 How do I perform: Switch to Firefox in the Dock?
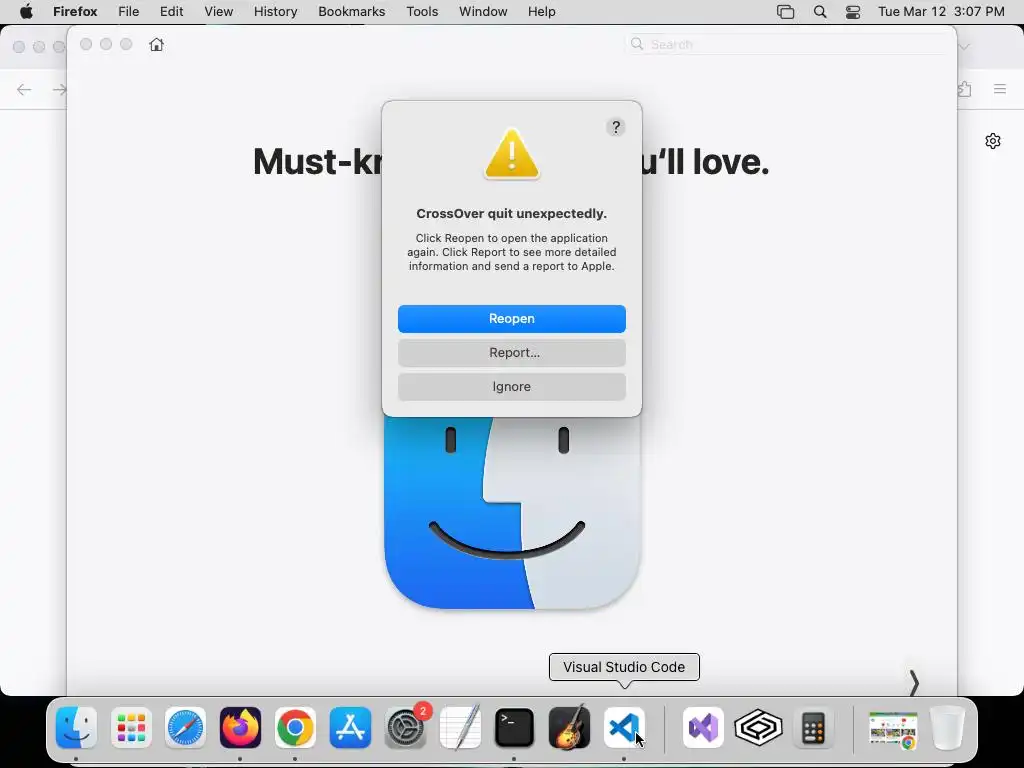(x=240, y=728)
